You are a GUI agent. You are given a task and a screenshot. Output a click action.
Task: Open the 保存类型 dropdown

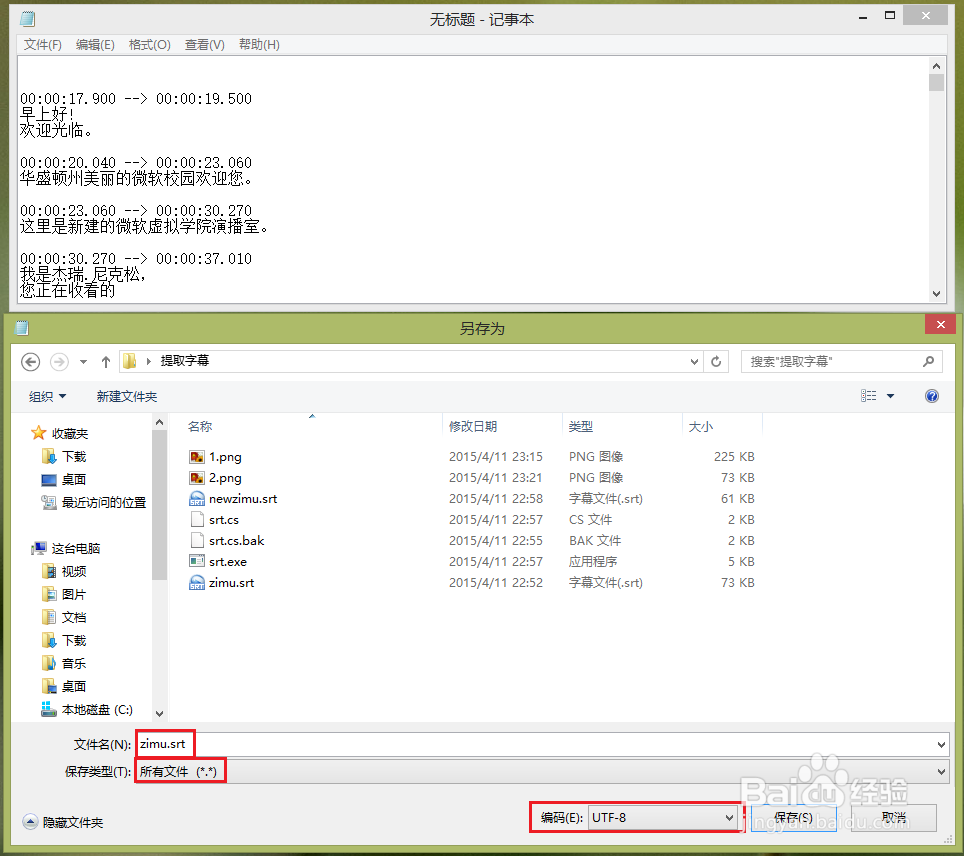click(x=542, y=771)
